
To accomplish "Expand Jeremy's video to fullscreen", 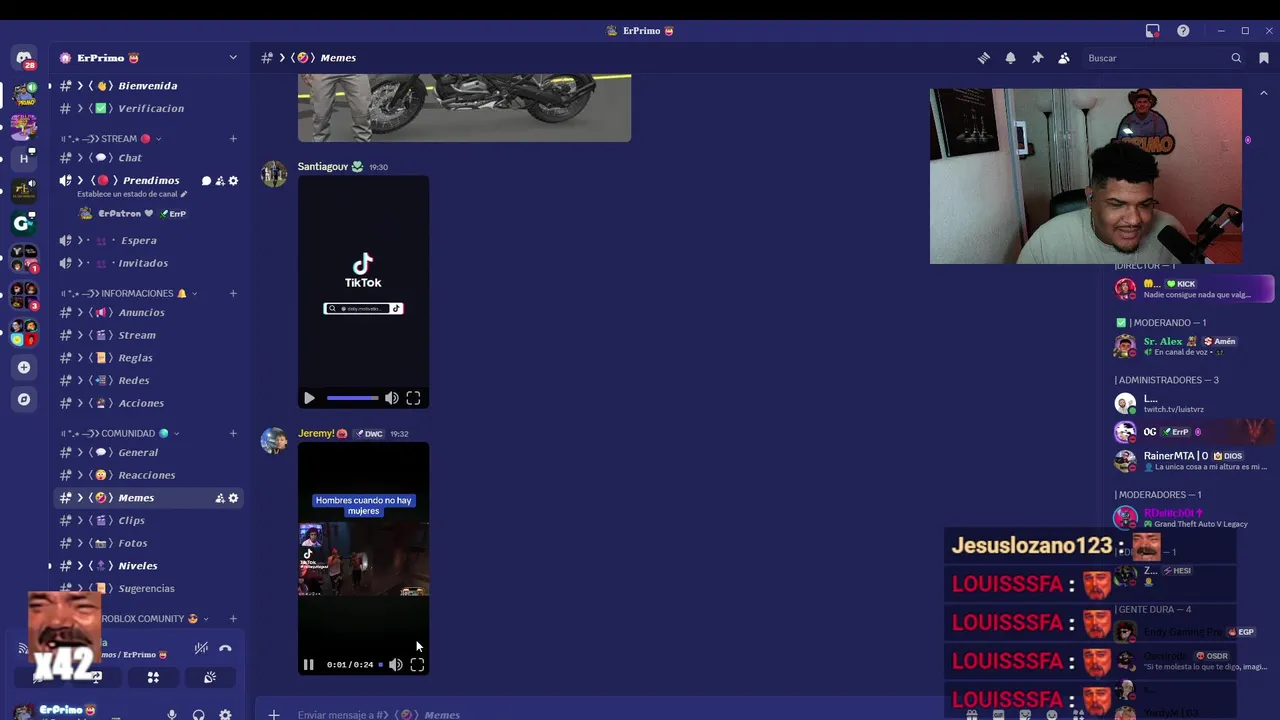I will (x=417, y=664).
